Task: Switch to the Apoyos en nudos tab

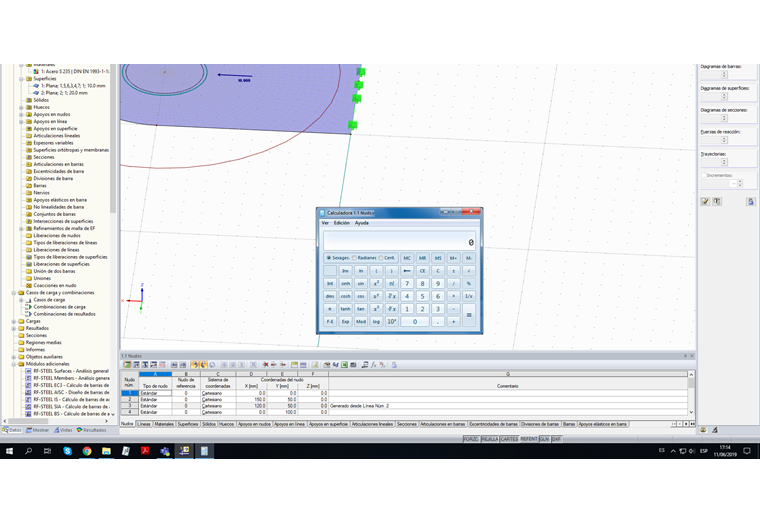Action: (254, 424)
